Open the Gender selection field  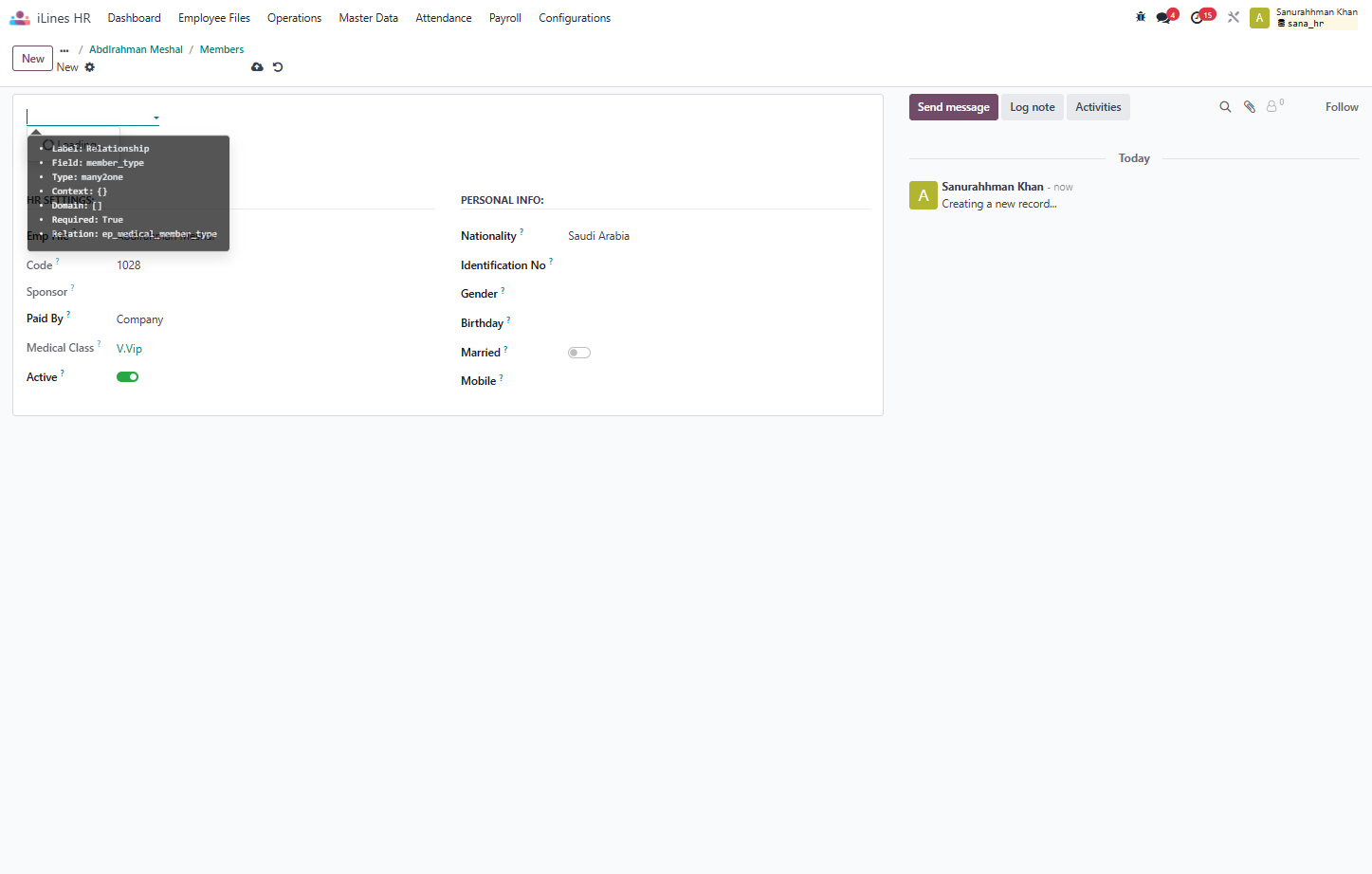pyautogui.click(x=719, y=294)
